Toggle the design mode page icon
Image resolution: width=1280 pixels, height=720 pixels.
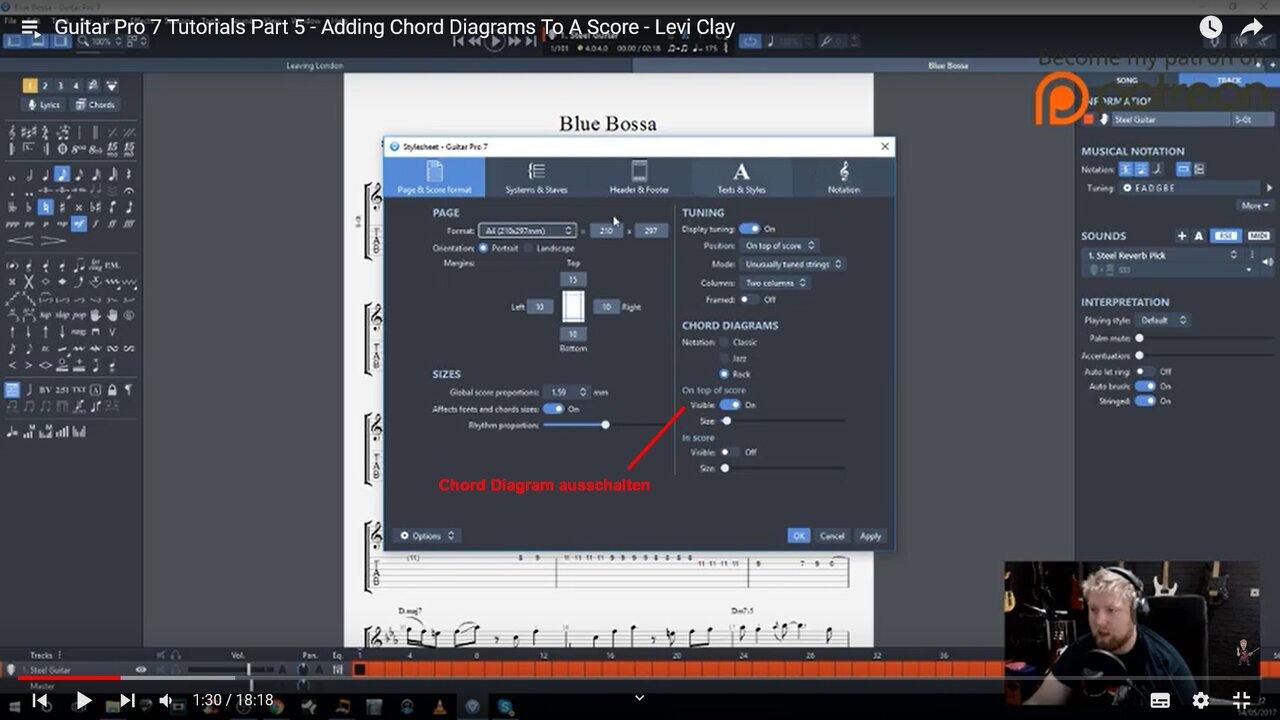click(12, 390)
